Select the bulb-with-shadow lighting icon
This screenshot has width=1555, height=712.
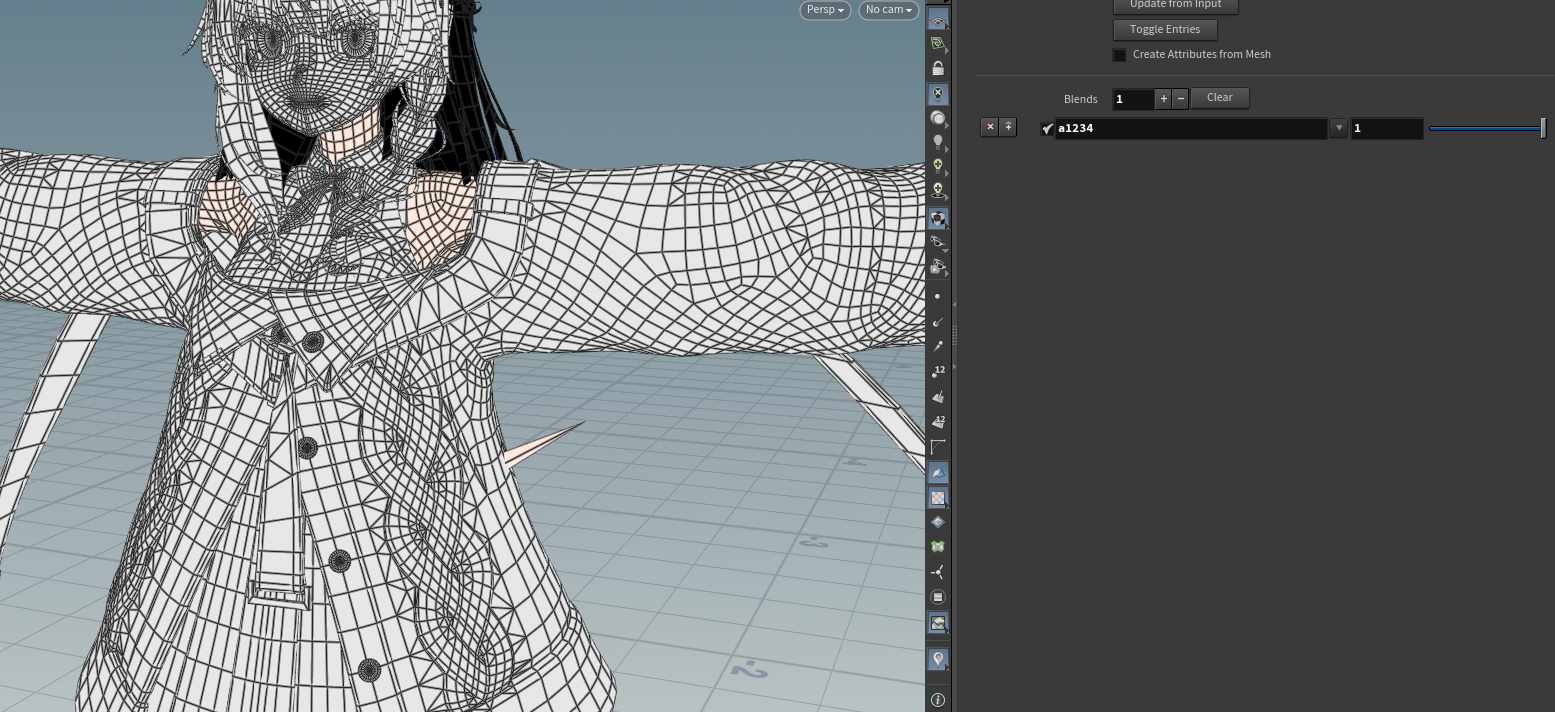938,191
